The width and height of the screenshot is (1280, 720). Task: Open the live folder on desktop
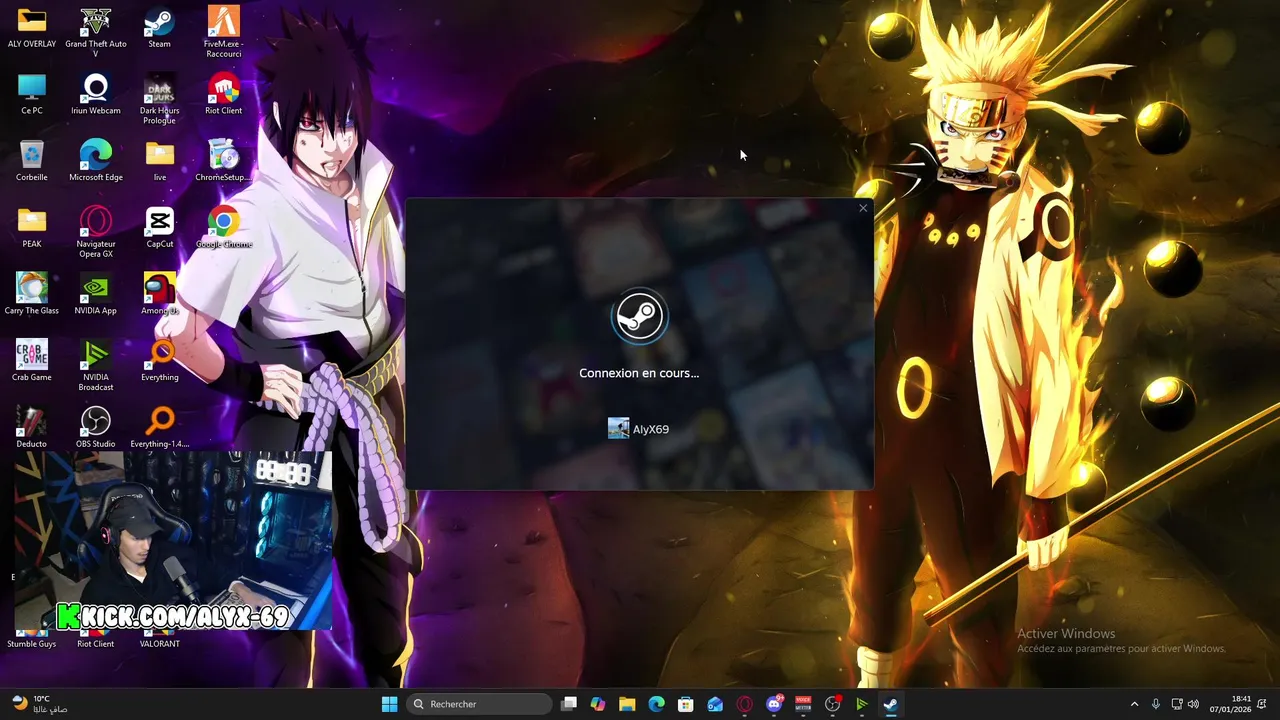(x=159, y=161)
